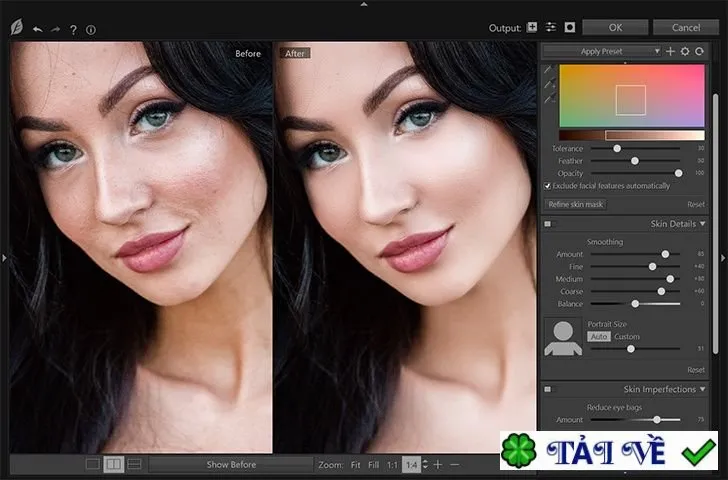Viewport: 728px width, 480px height.
Task: Open Output settings sliders icon
Action: (x=551, y=27)
